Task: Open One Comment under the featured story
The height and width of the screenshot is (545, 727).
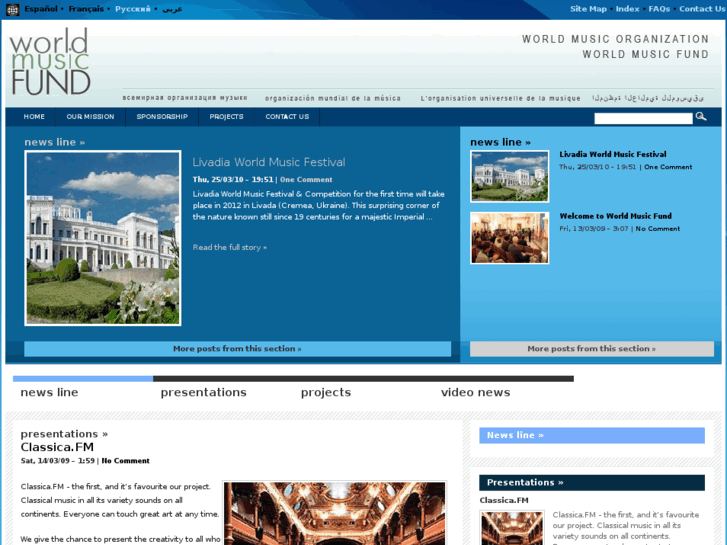Action: pyautogui.click(x=306, y=180)
